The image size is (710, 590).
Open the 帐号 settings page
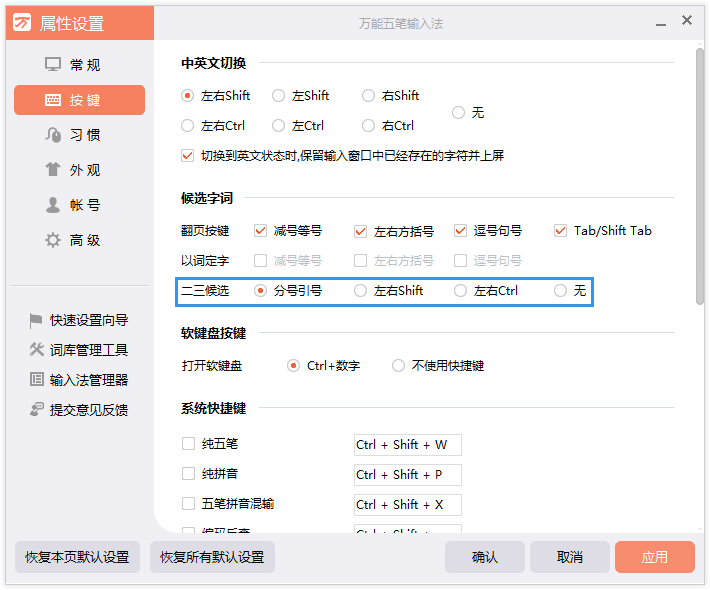pos(79,205)
